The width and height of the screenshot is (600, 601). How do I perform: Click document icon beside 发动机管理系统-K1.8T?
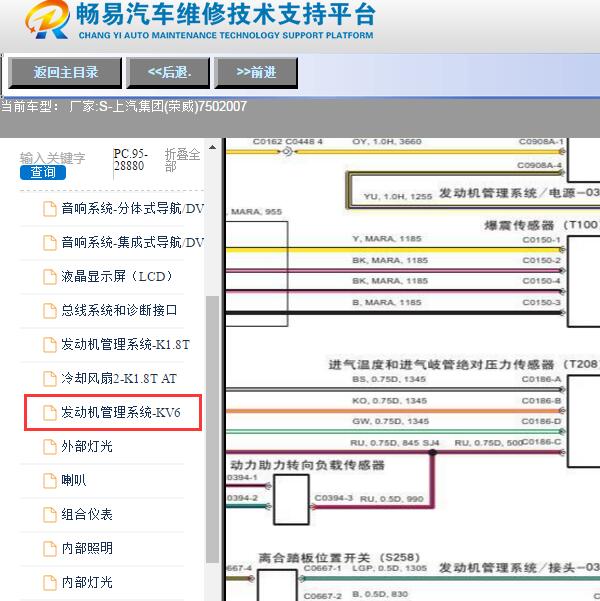(50, 345)
